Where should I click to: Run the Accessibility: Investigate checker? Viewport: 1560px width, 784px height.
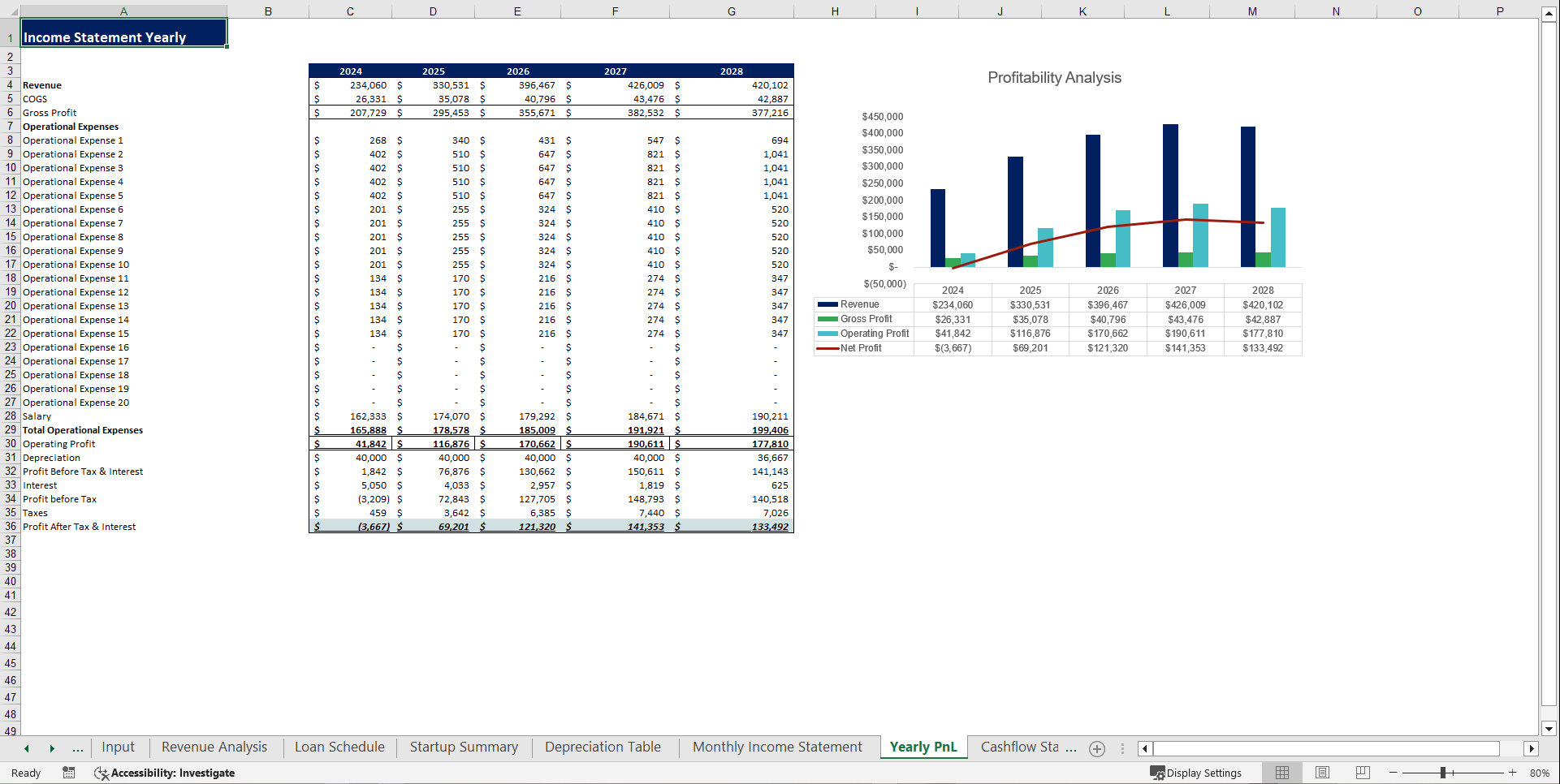(x=165, y=773)
